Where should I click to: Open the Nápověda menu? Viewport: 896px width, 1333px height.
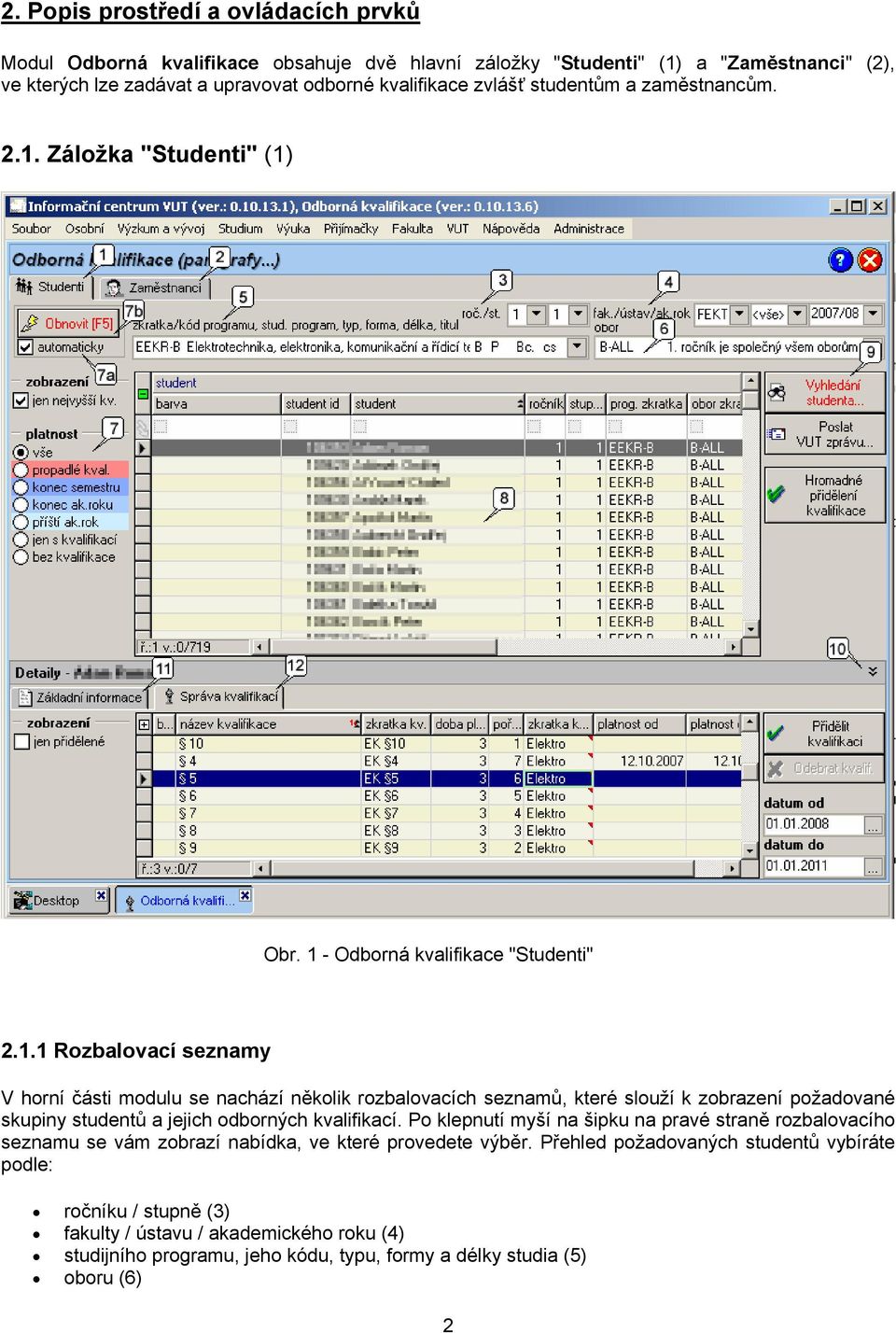coord(511,229)
